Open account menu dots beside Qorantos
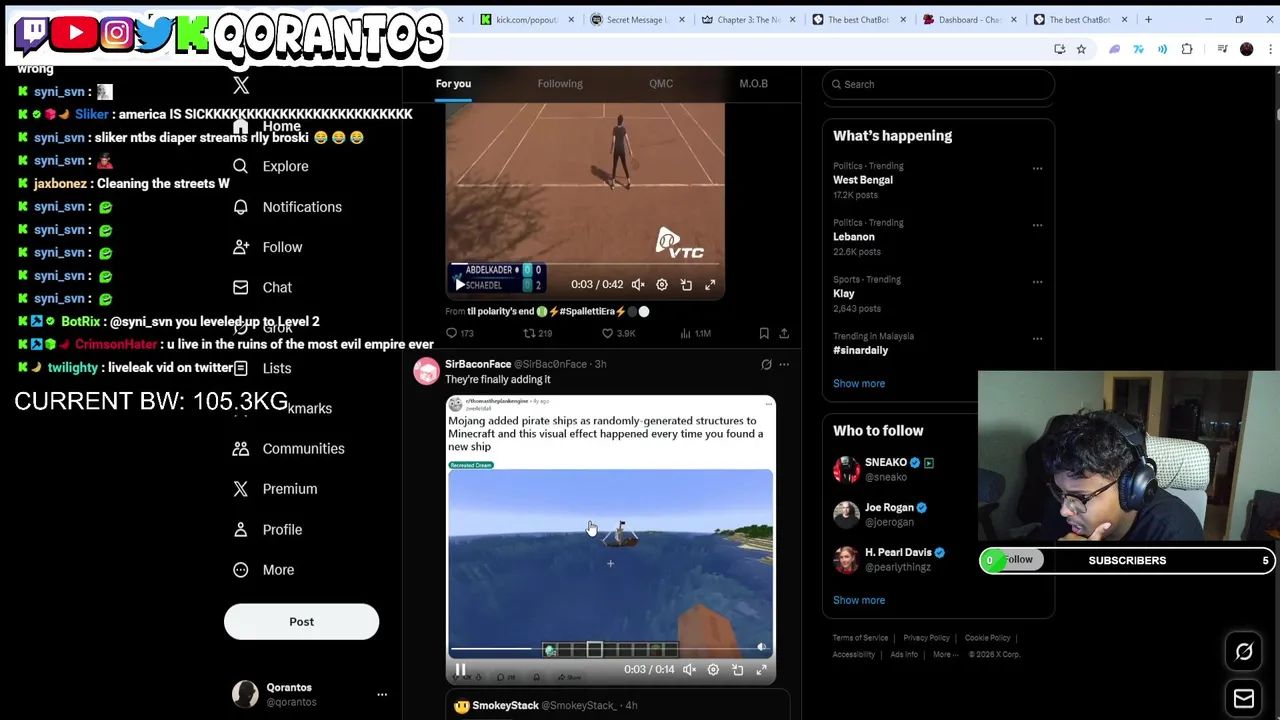1280x720 pixels. point(382,694)
